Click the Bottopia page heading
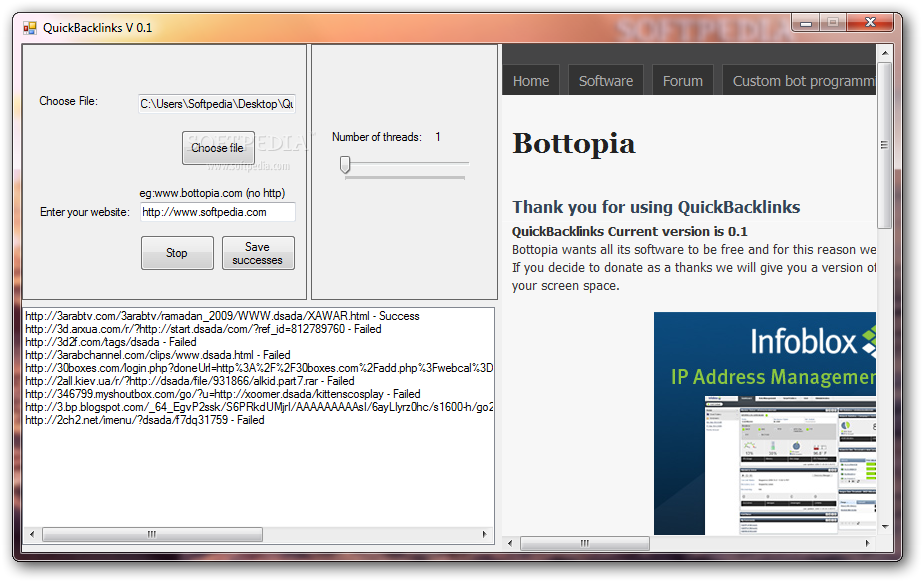The image size is (923, 582). (x=574, y=143)
